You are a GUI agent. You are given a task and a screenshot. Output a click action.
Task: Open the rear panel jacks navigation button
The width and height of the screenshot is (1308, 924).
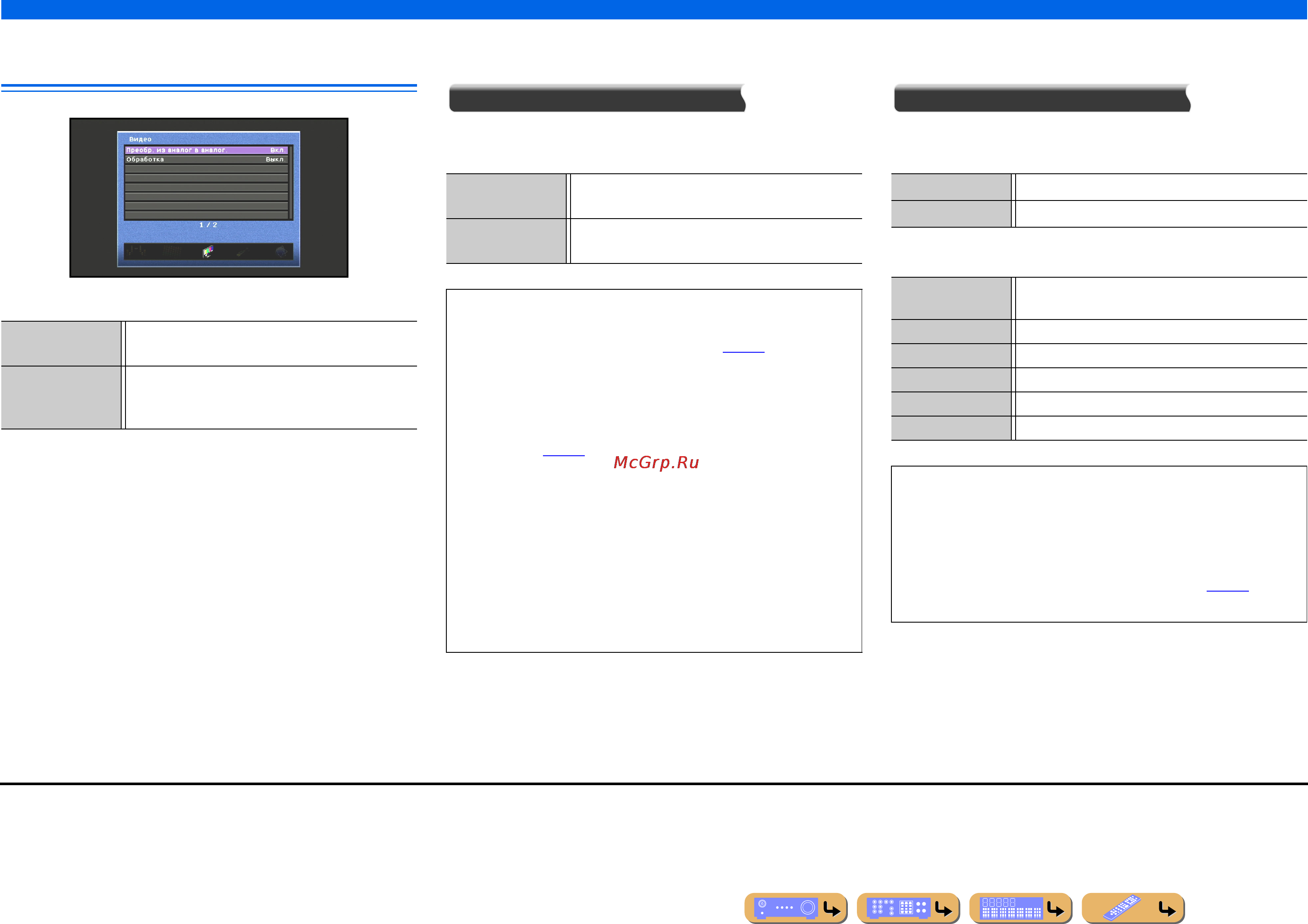908,908
